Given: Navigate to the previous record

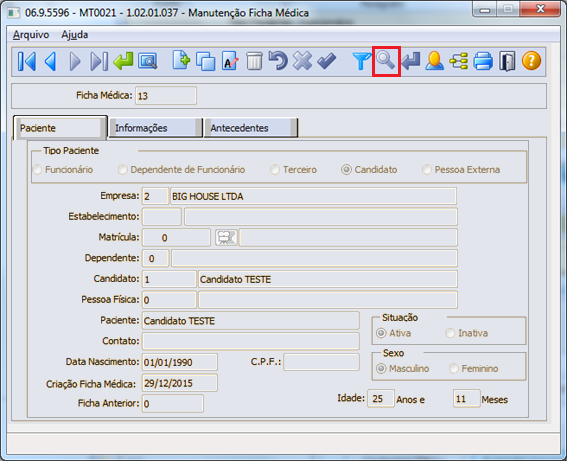Looking at the screenshot, I should [51, 61].
